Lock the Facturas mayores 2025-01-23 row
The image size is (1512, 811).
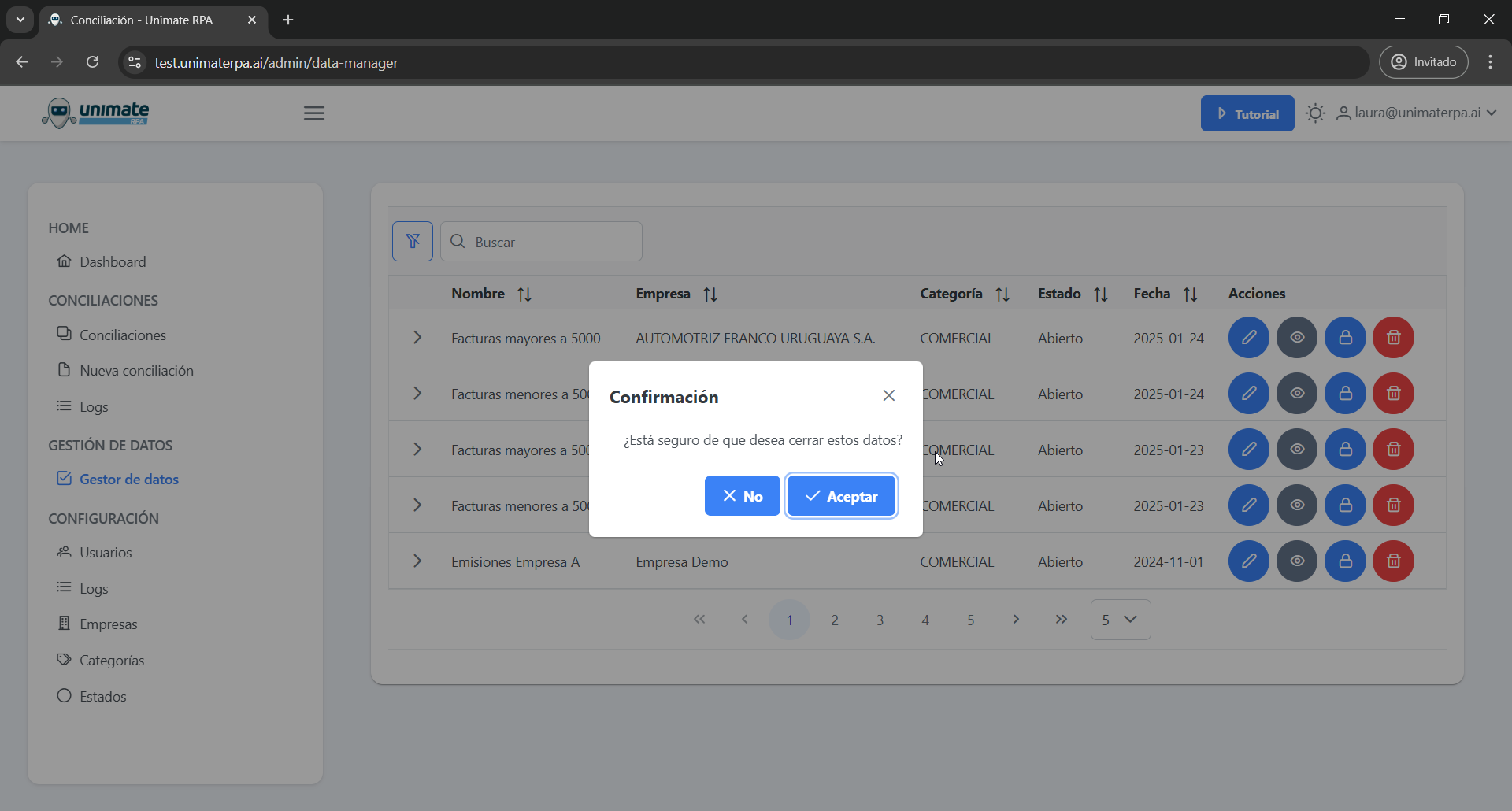(1345, 450)
